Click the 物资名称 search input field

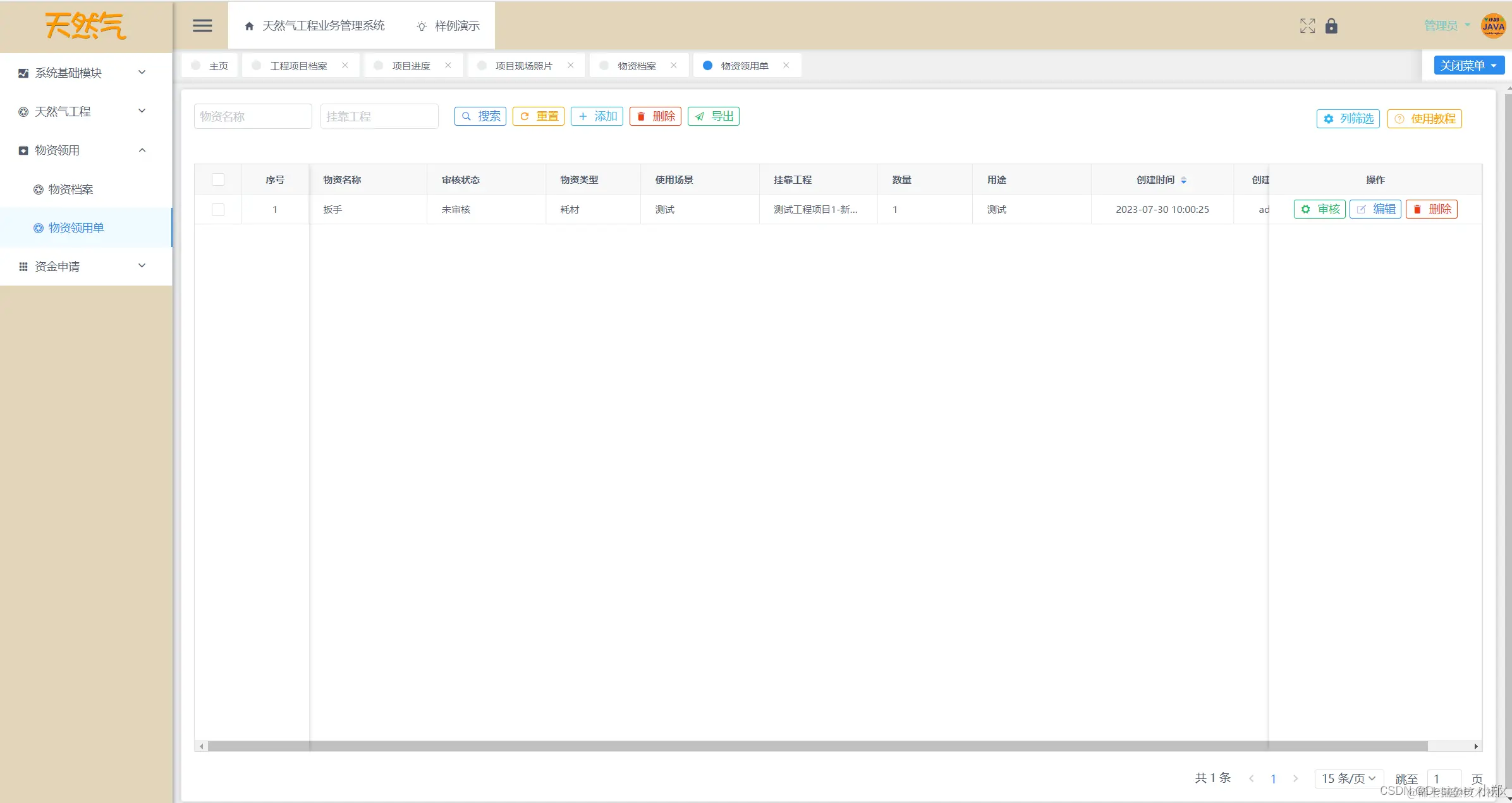pos(253,116)
